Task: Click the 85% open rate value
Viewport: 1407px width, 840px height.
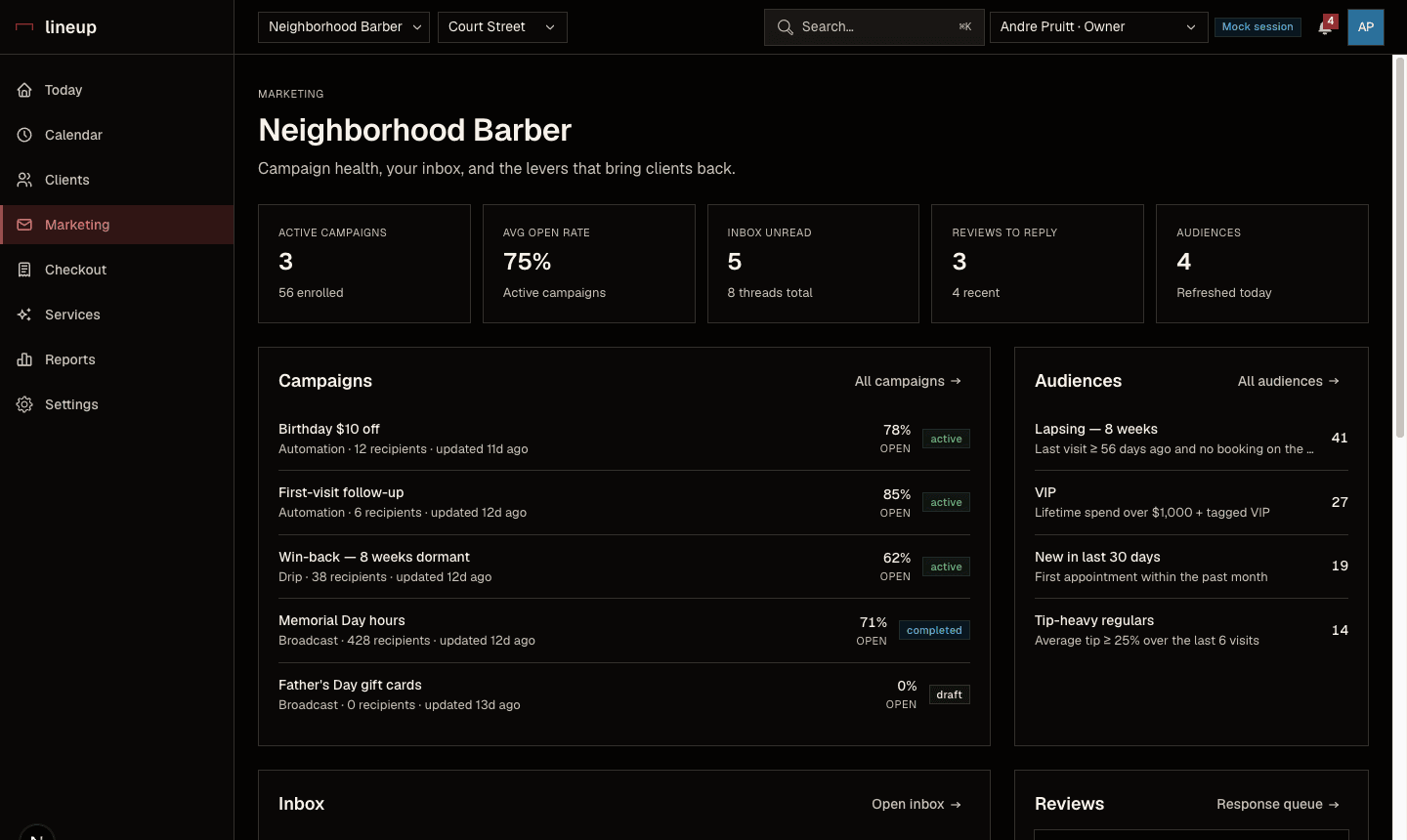Action: point(897,494)
